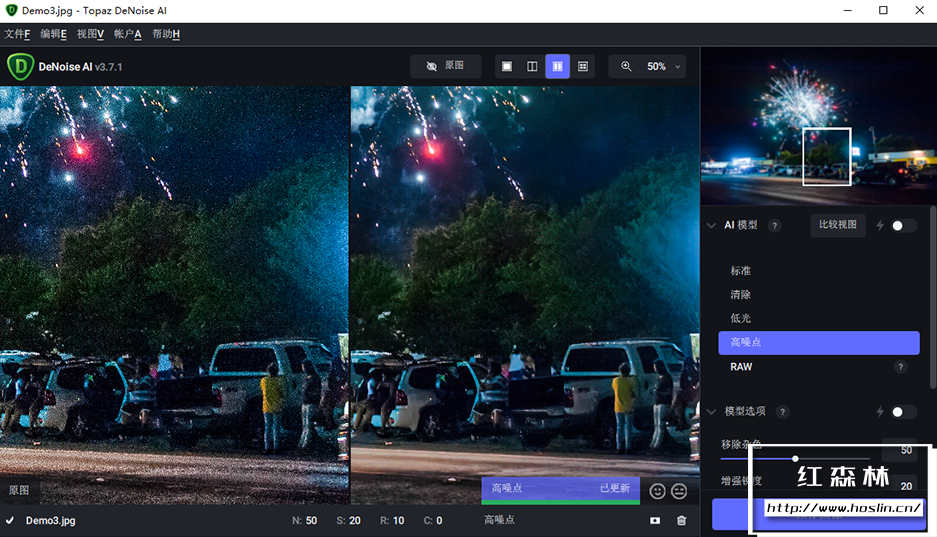The width and height of the screenshot is (937, 537).
Task: Click the mask icon for Demo3.jpg
Action: [655, 520]
